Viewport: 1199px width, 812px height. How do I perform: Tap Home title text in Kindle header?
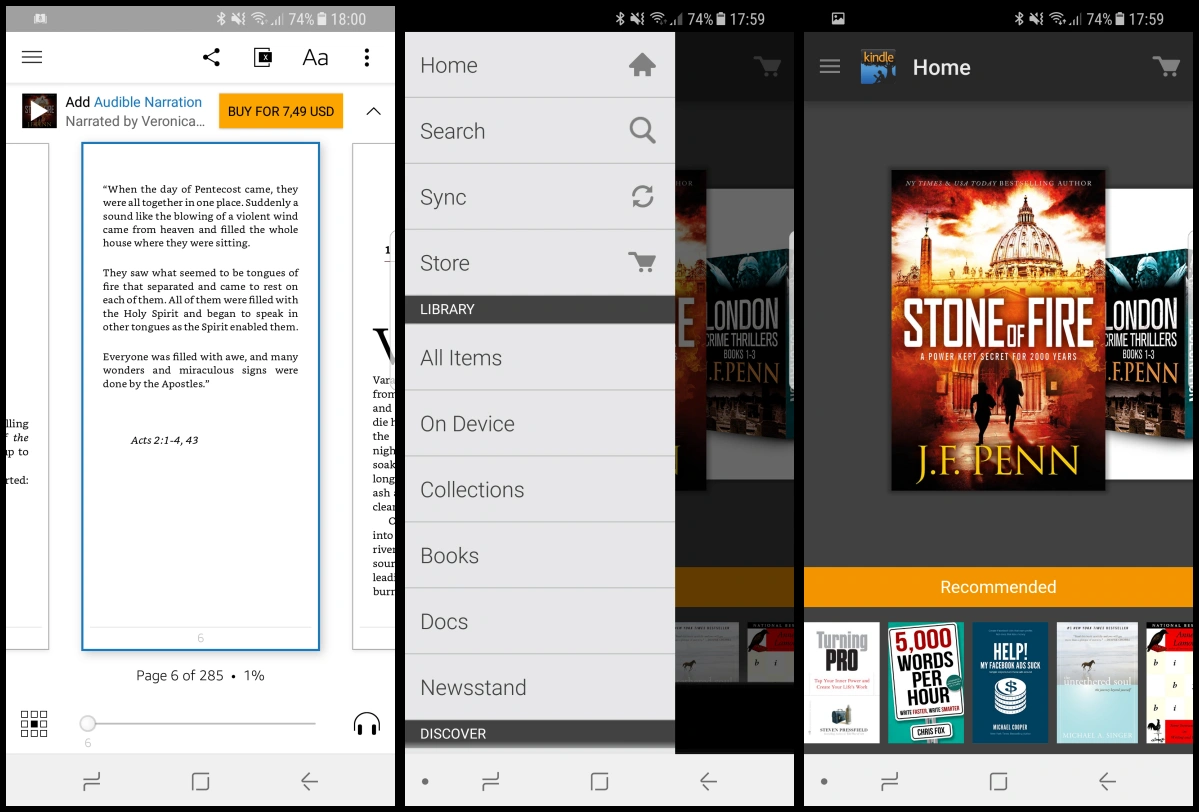(x=941, y=67)
